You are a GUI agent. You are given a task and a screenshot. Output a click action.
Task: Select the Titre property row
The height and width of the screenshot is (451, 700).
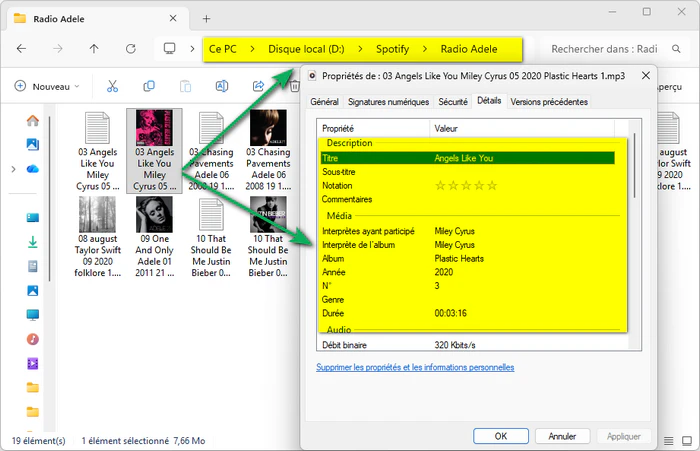pos(467,158)
